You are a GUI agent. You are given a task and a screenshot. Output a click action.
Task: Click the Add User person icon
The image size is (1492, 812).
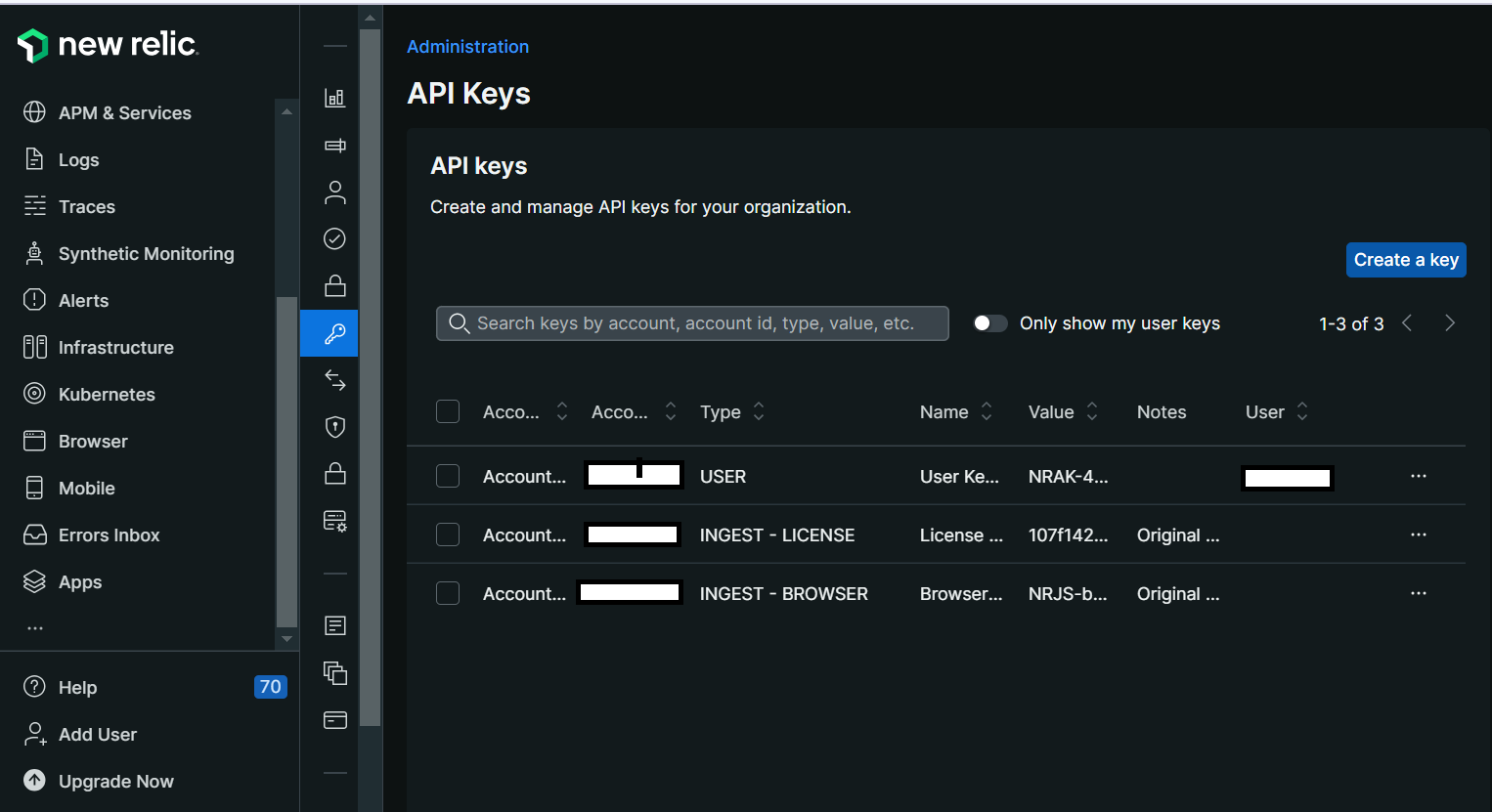pyautogui.click(x=34, y=734)
